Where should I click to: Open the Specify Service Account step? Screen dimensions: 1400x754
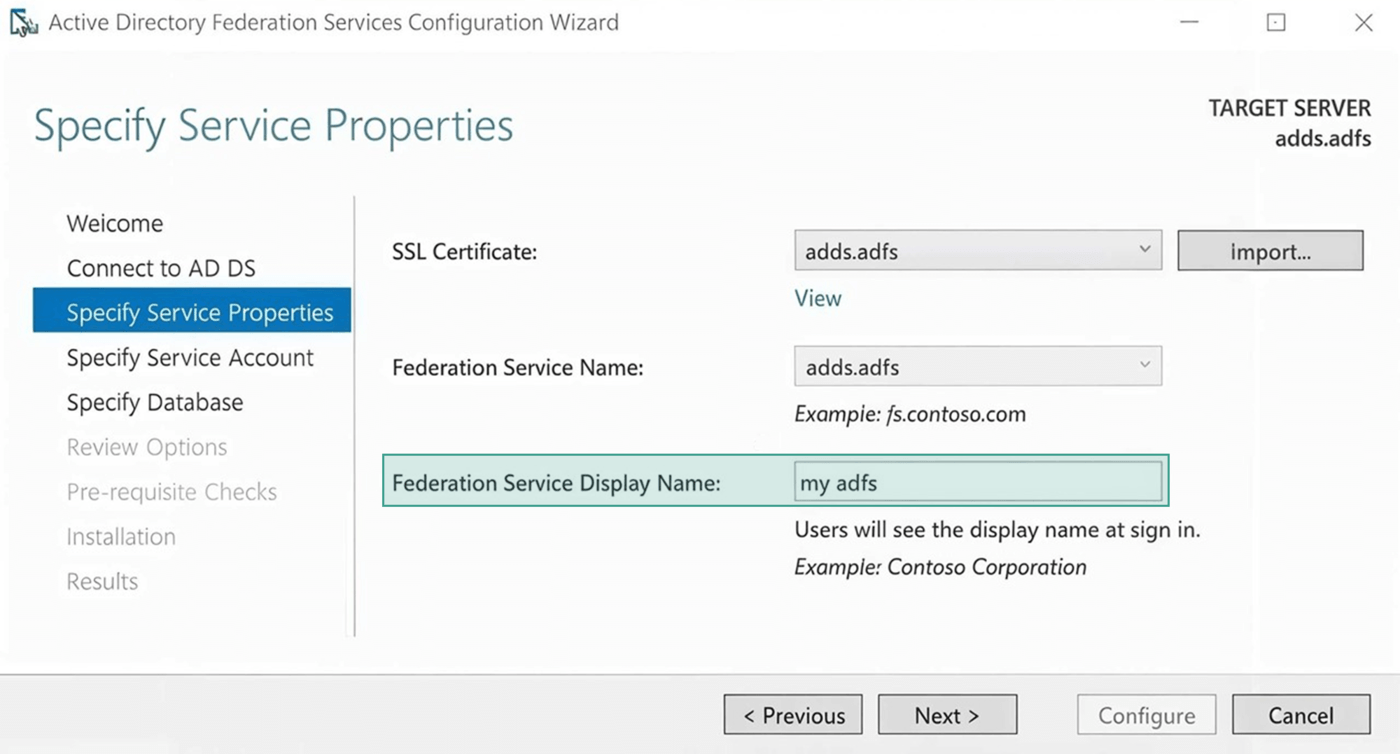(x=190, y=358)
